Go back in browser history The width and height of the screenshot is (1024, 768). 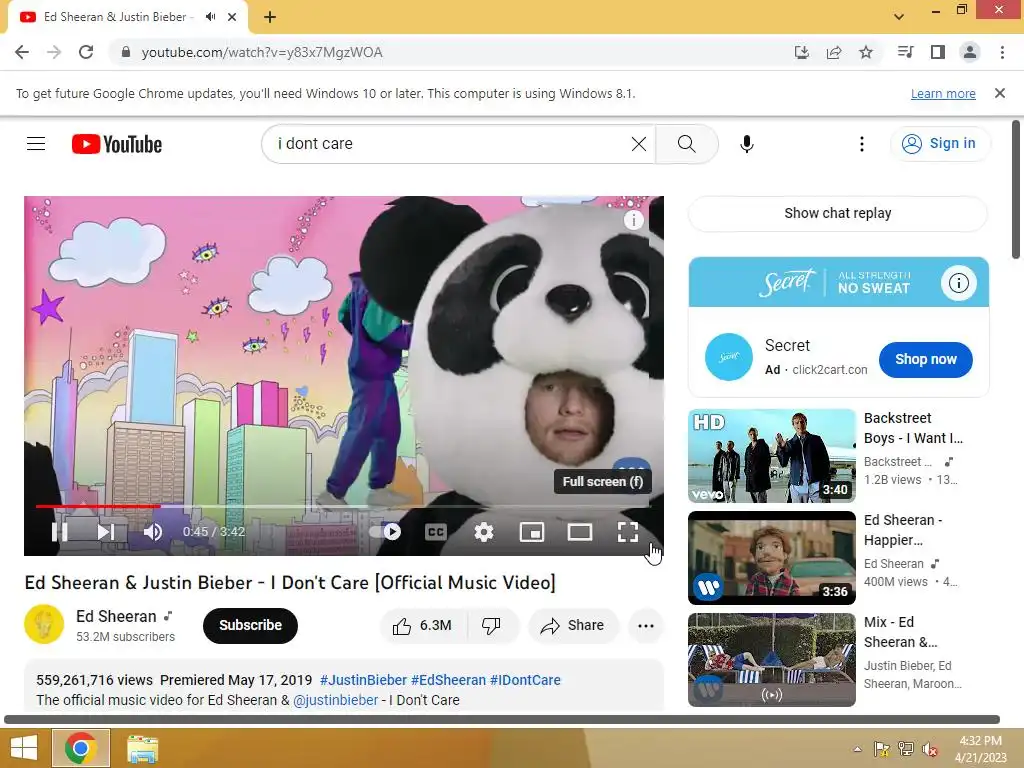[22, 52]
